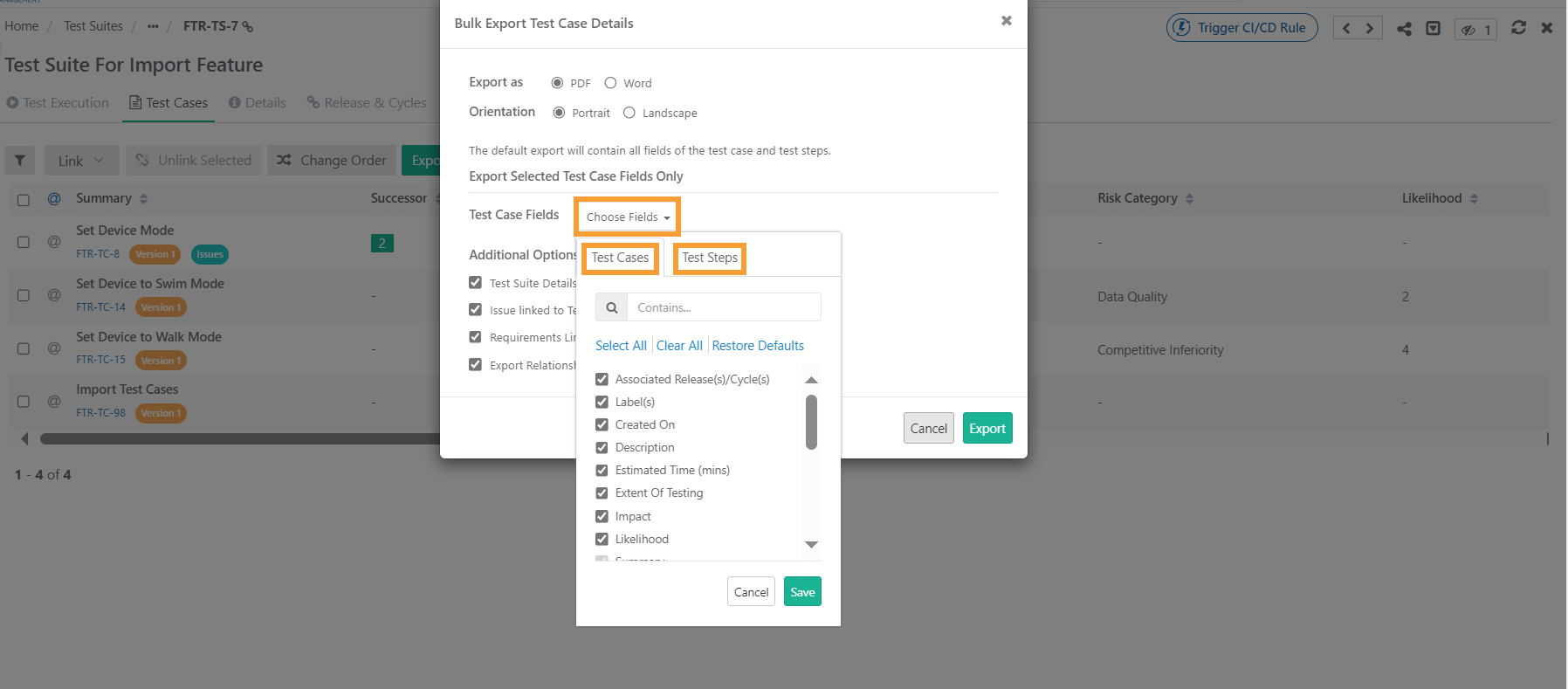Open the Link dropdown
This screenshot has height=689, width=1568.
(x=81, y=161)
